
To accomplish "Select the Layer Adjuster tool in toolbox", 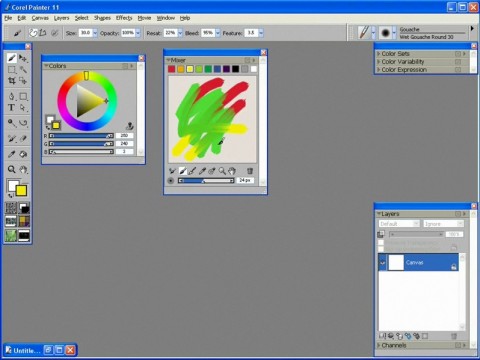I will pos(23,58).
